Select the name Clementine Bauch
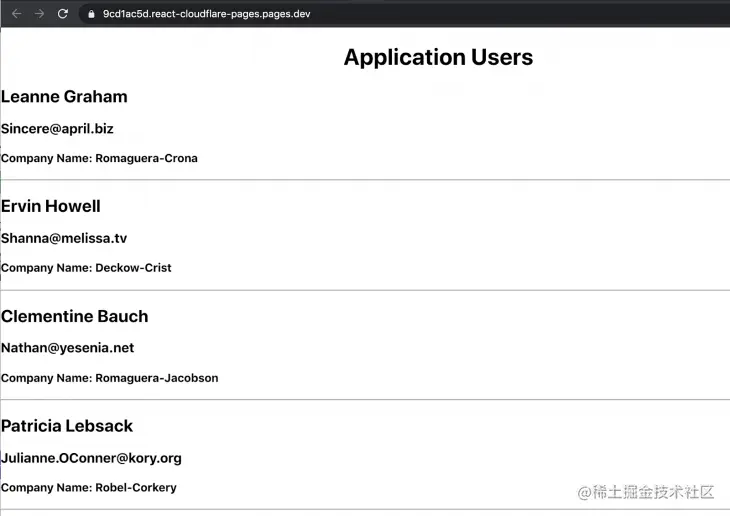 [x=74, y=316]
